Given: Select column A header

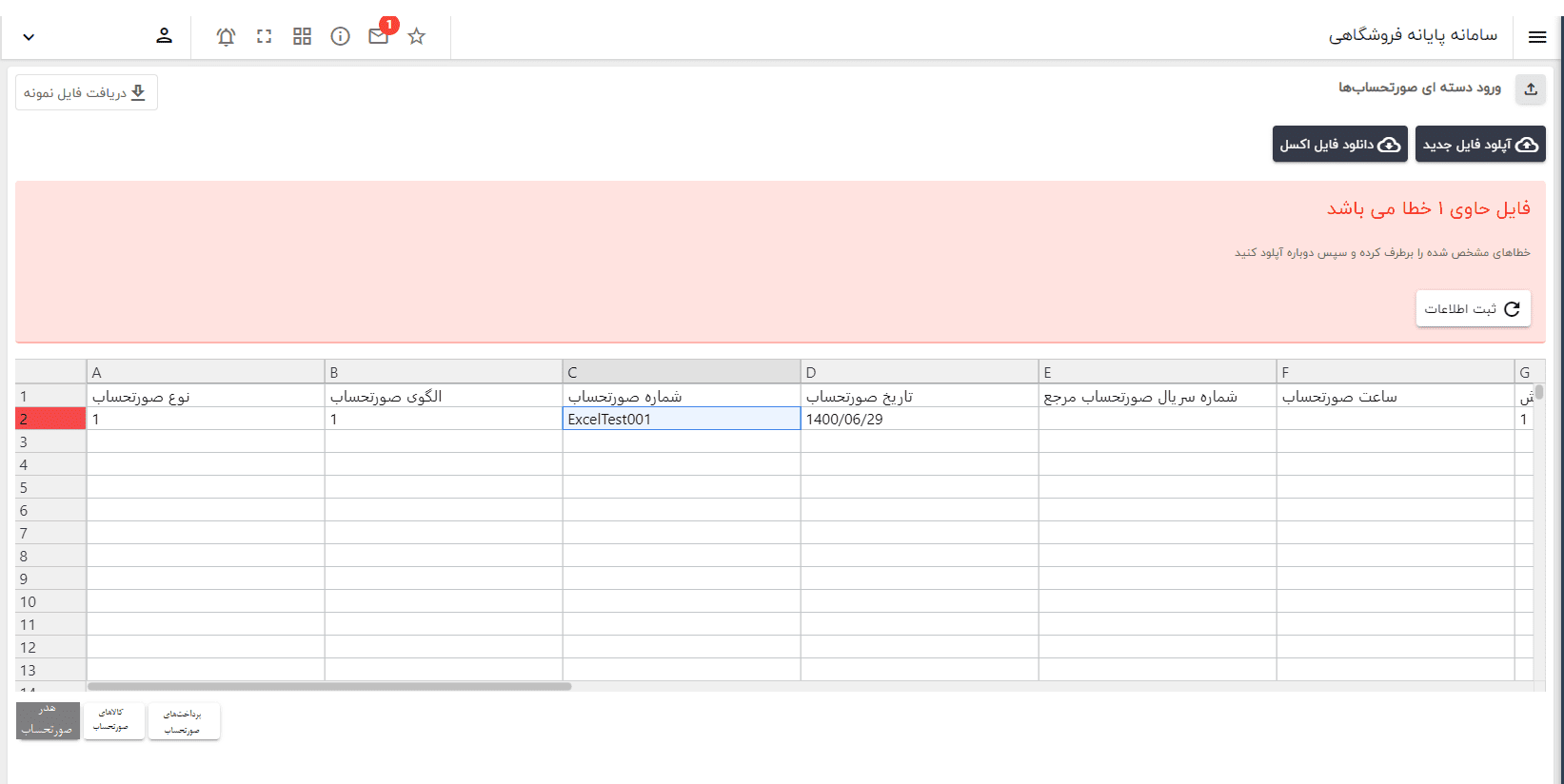Looking at the screenshot, I should (x=206, y=372).
